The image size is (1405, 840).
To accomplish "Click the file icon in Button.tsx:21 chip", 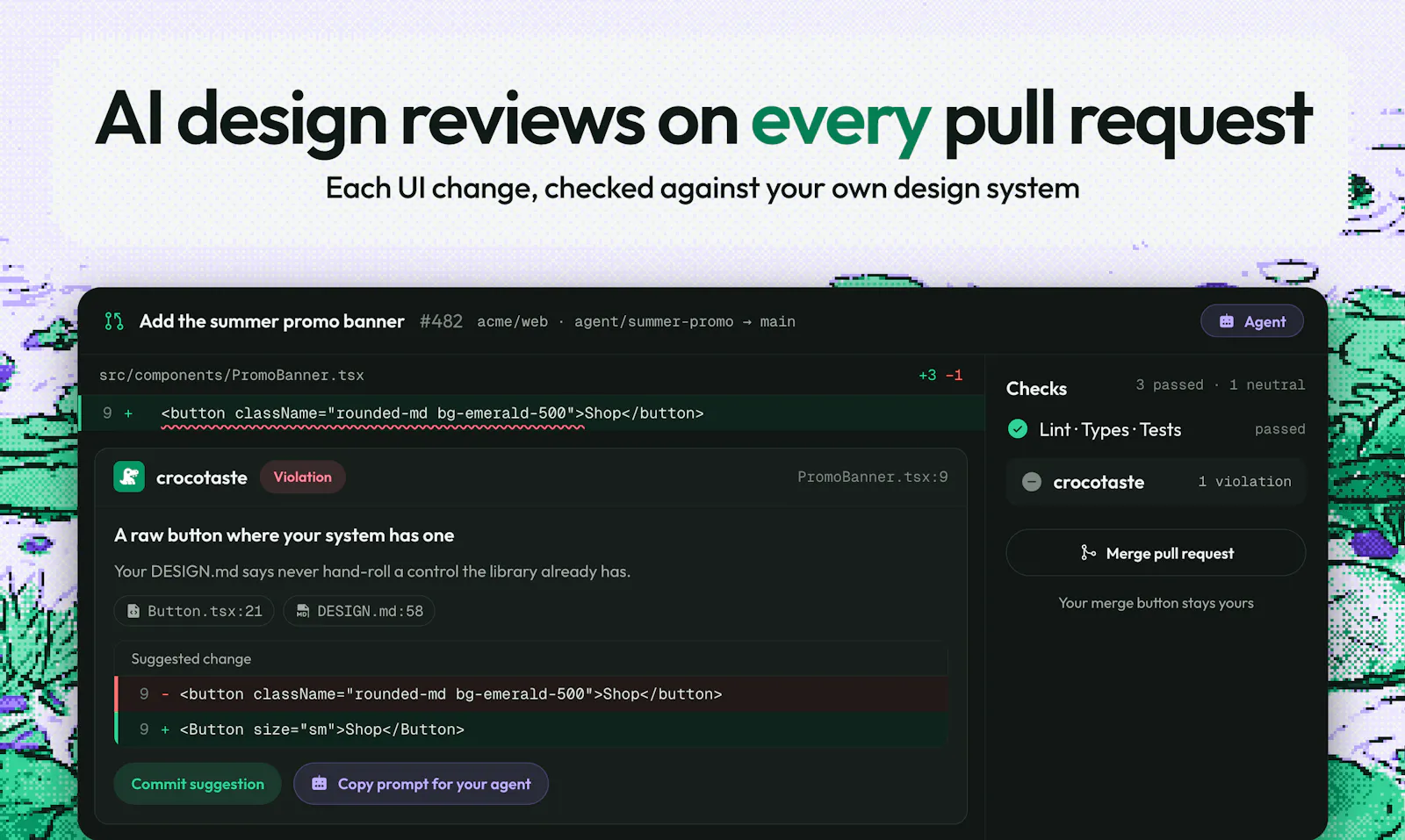I will [133, 611].
